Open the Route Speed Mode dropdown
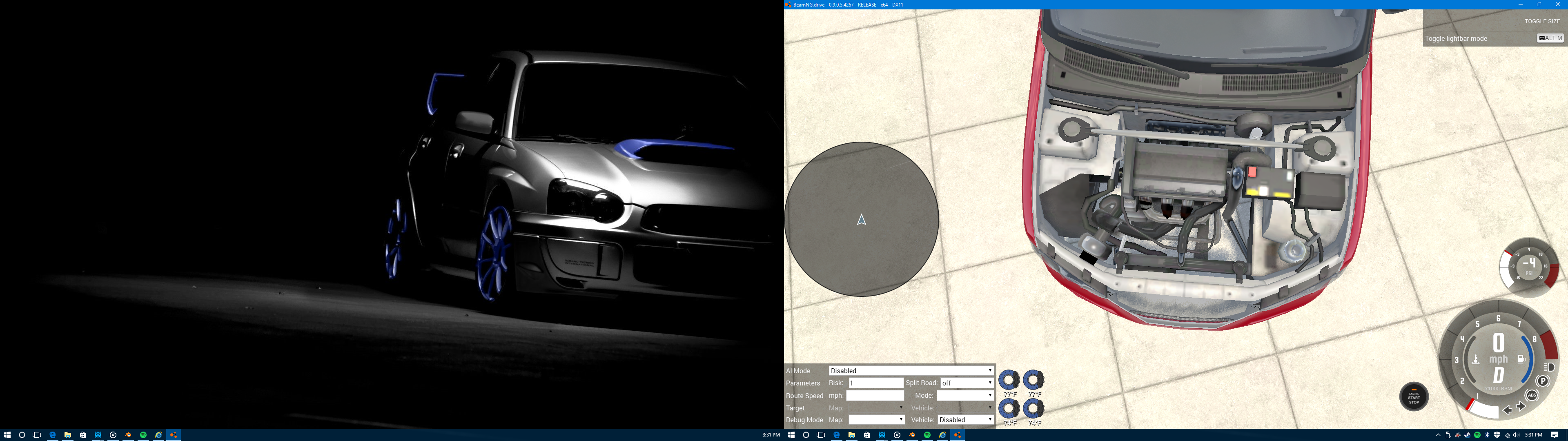 coord(965,395)
